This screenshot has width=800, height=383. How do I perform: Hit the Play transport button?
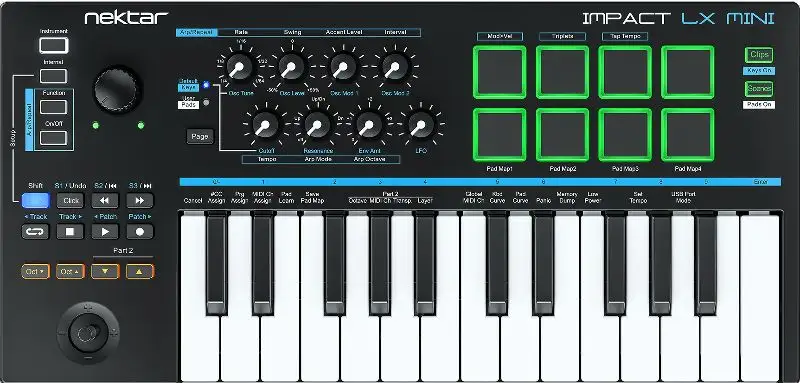click(x=105, y=232)
